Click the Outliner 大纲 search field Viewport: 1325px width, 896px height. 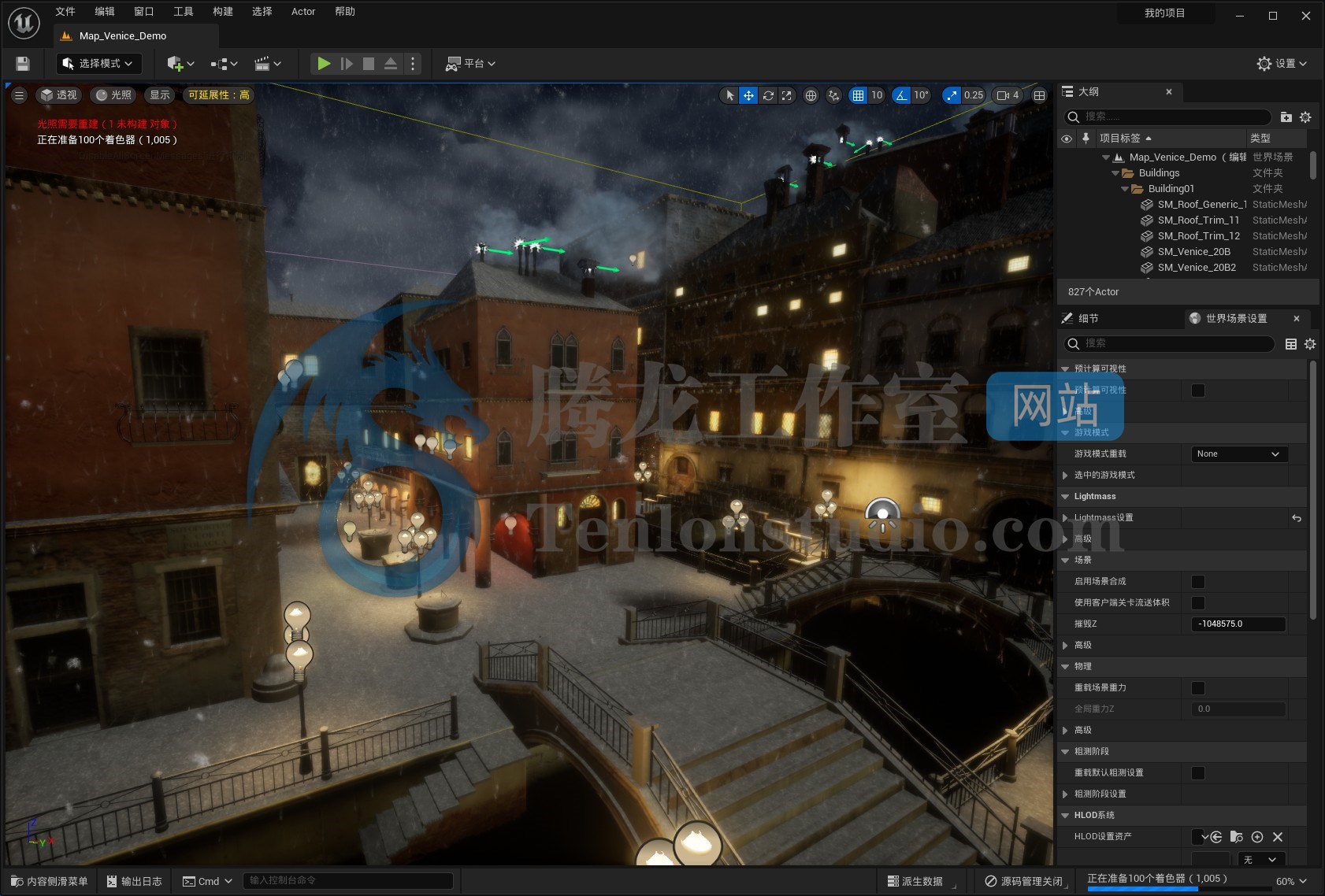click(x=1167, y=117)
